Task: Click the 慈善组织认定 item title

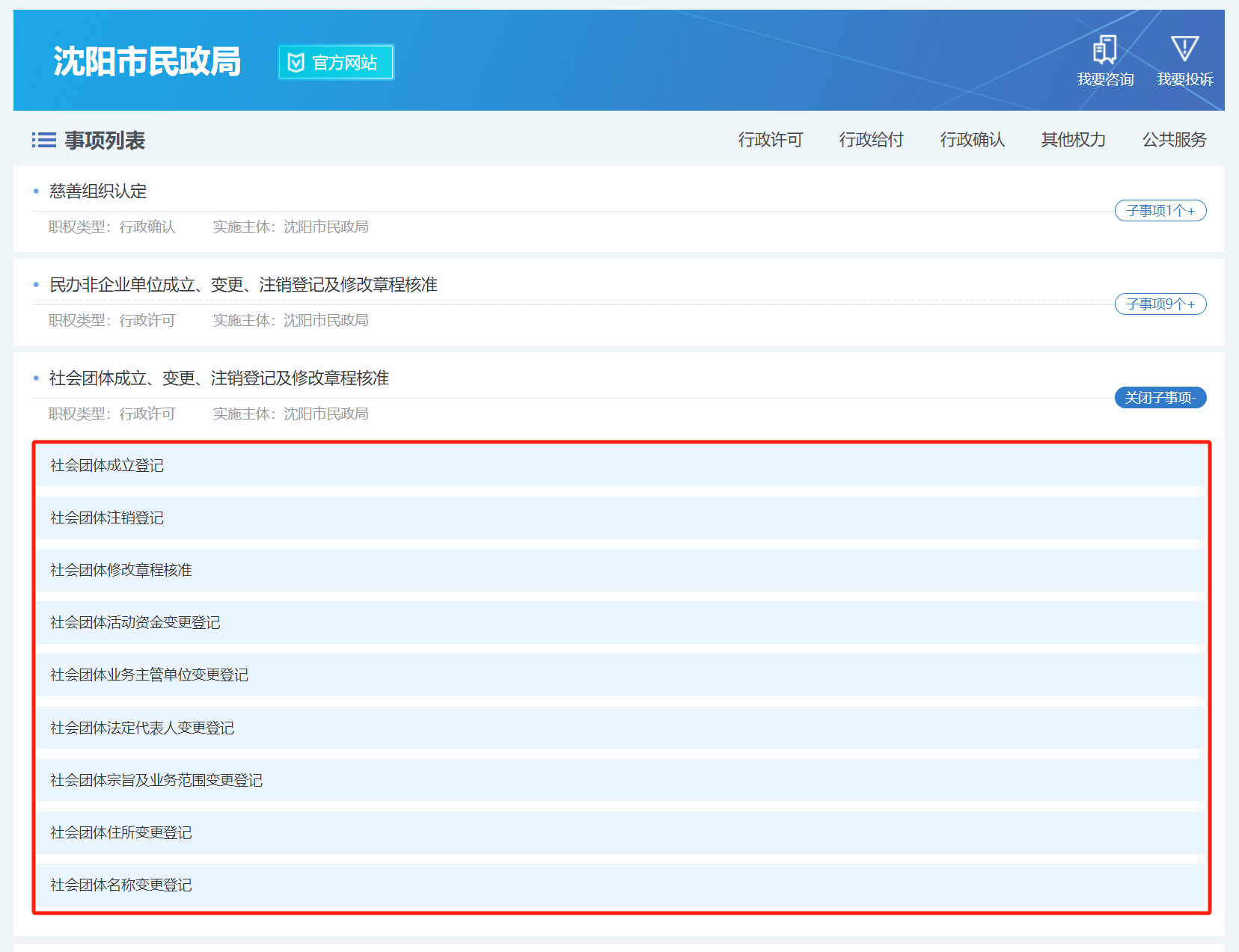Action: (x=98, y=191)
